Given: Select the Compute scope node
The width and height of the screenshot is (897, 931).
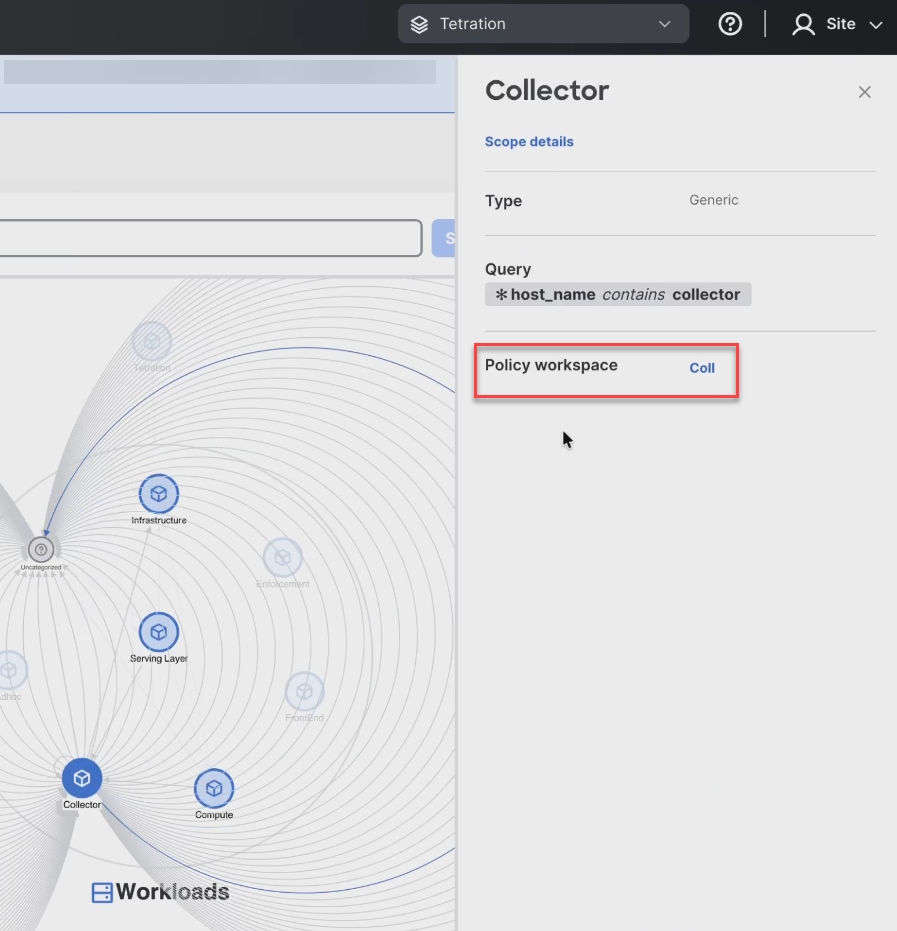Looking at the screenshot, I should click(x=213, y=789).
